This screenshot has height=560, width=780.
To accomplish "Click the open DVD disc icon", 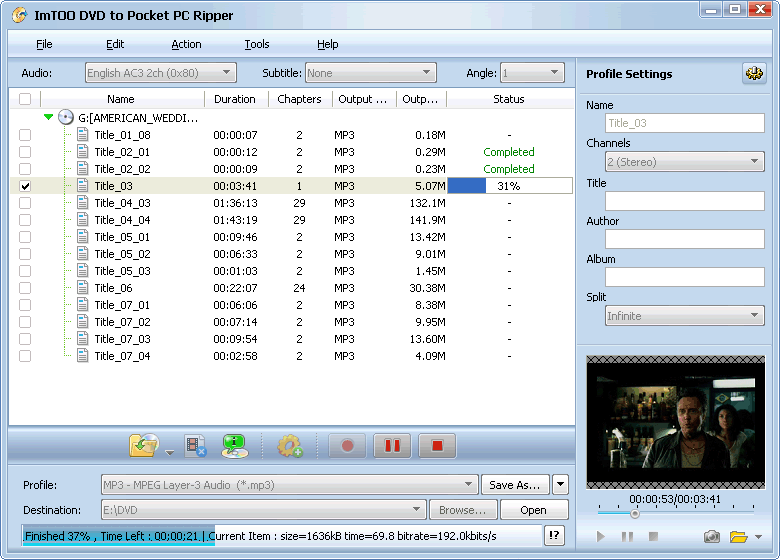I will 144,446.
